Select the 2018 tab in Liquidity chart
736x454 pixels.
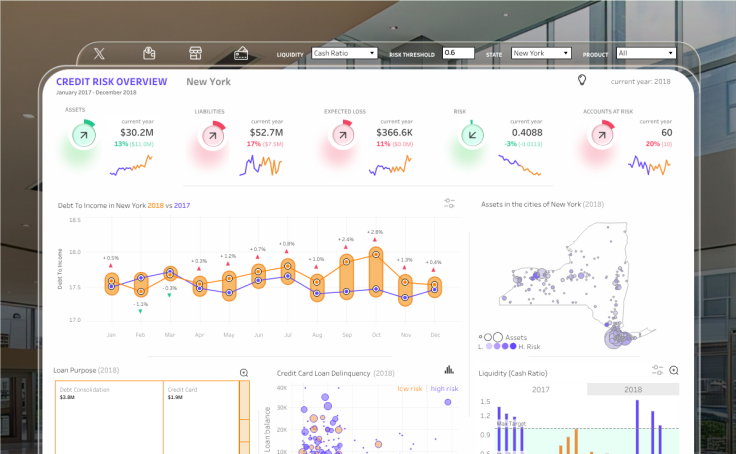point(633,389)
